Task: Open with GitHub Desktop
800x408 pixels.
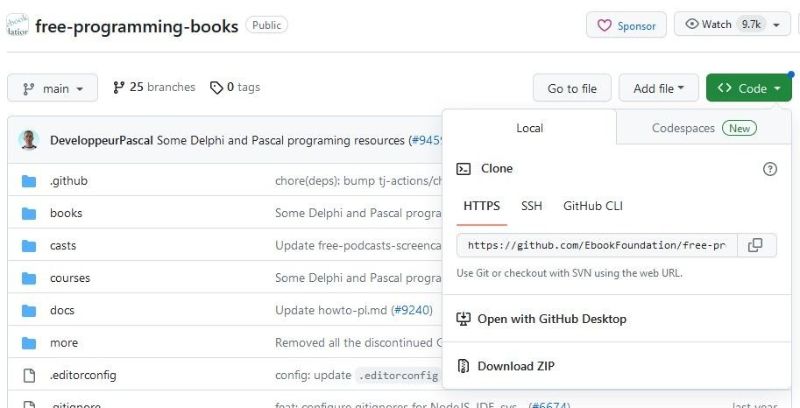Action: pos(551,319)
